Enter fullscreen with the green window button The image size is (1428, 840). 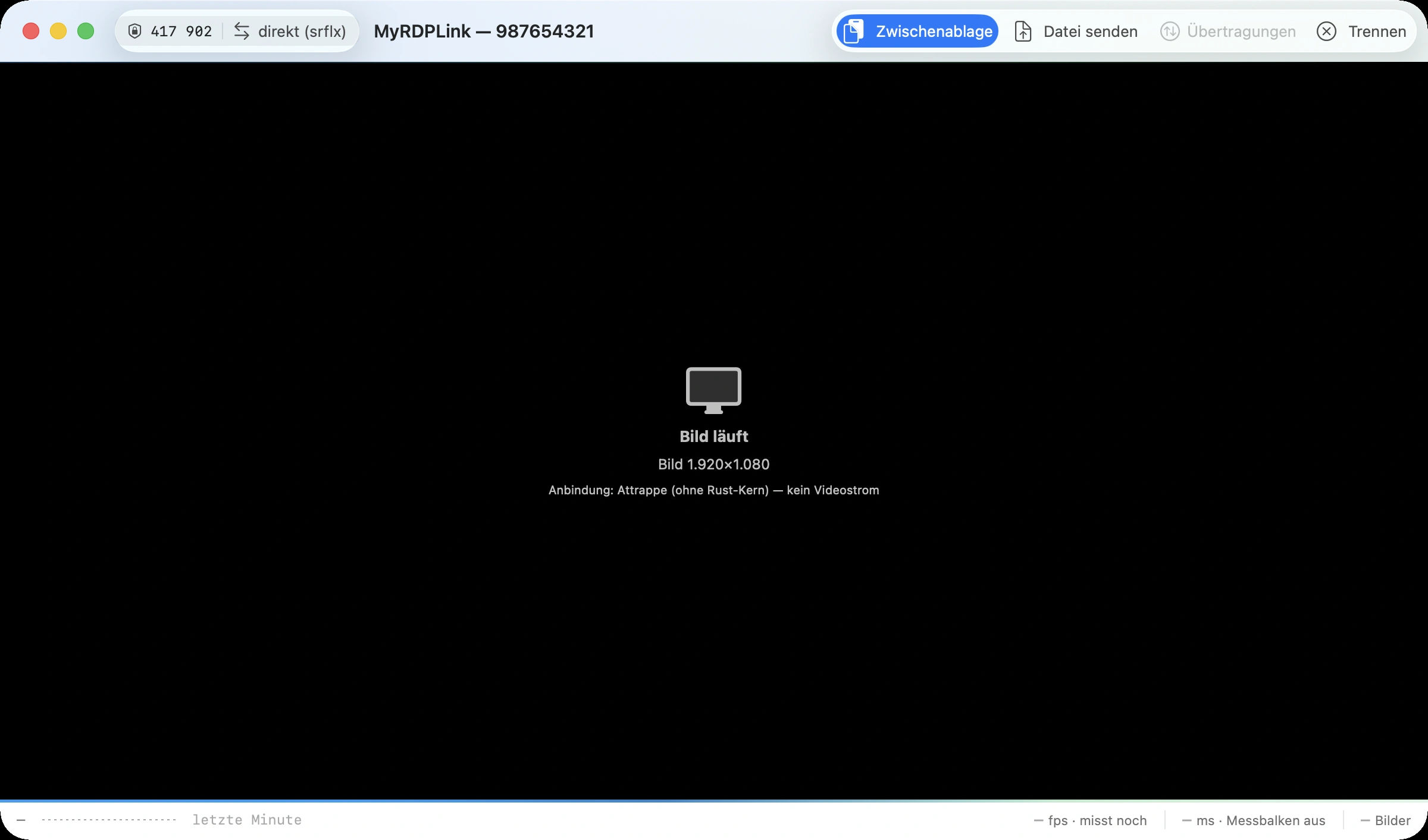[x=86, y=31]
